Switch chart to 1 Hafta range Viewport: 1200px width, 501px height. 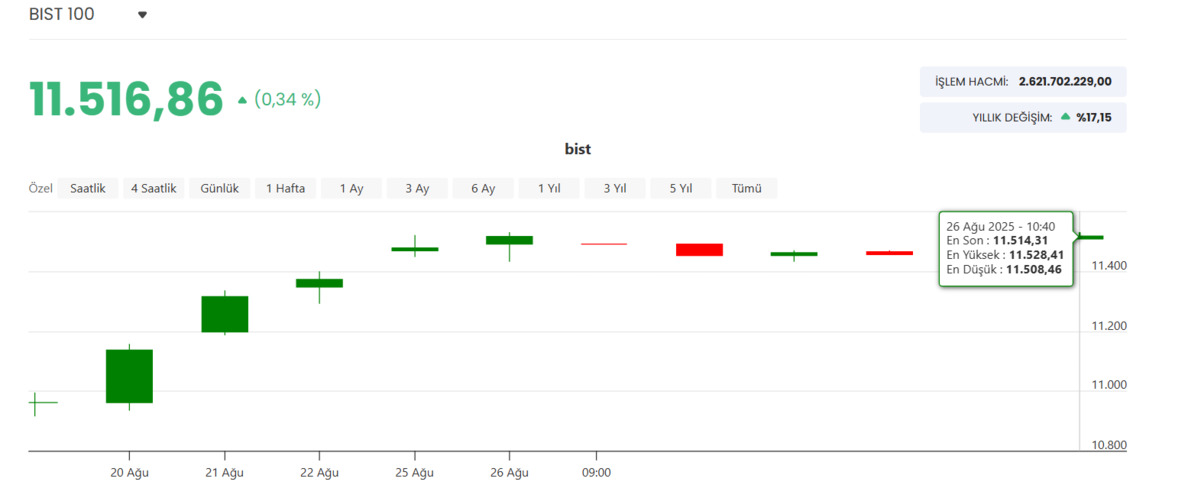coord(285,188)
